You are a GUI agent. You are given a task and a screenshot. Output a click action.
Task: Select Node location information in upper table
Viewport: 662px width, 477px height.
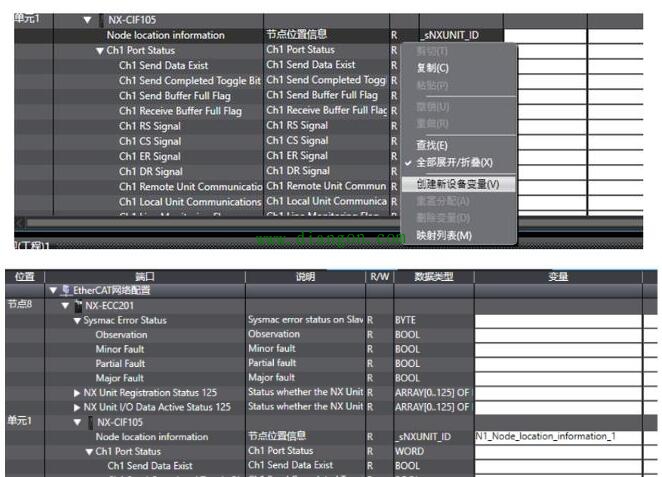166,35
